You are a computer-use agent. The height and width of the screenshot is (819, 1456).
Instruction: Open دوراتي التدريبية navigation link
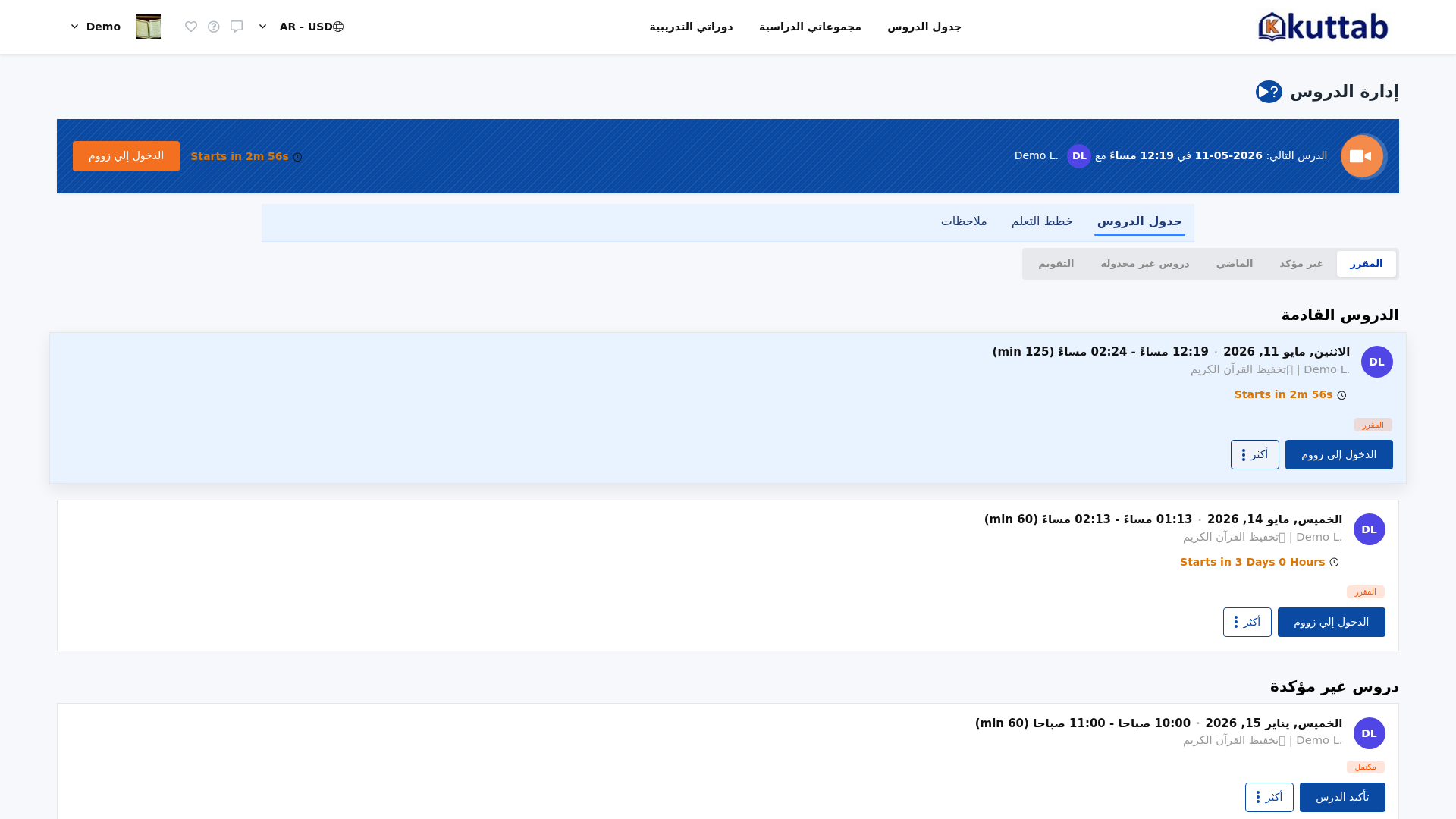click(x=691, y=27)
